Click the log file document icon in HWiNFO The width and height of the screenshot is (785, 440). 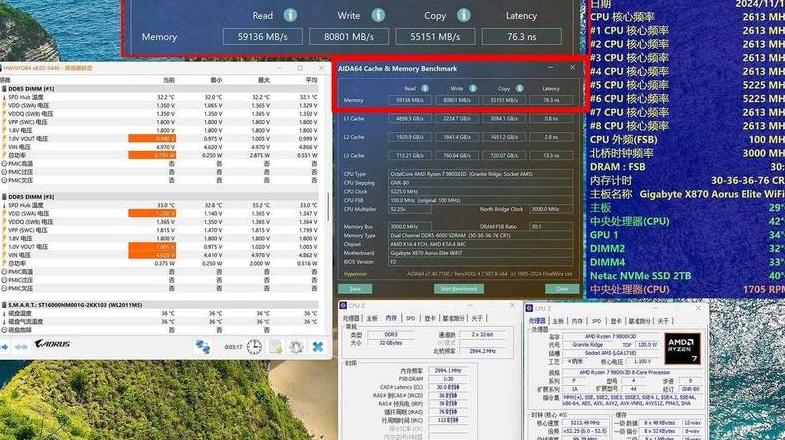[x=276, y=347]
